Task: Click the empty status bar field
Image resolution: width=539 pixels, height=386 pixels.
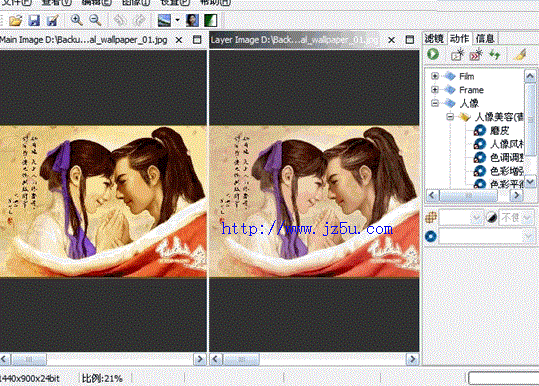Action: (503, 378)
